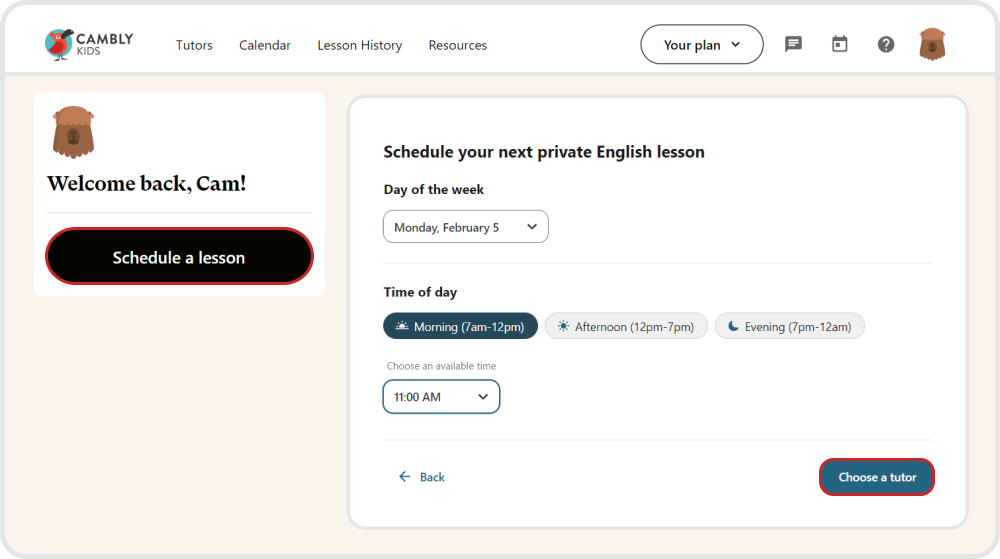
Task: Click the Schedule a lesson button
Action: point(179,257)
